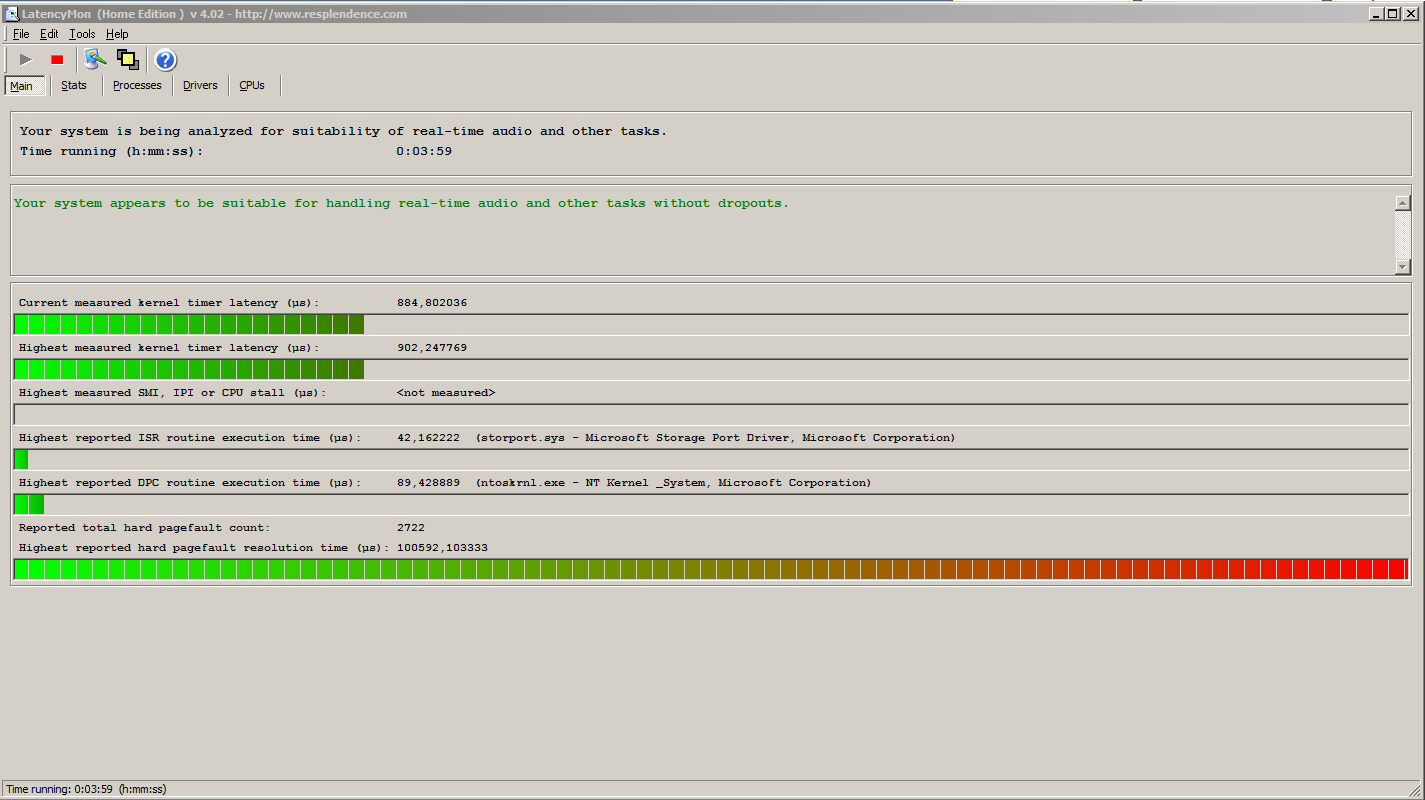Image resolution: width=1425 pixels, height=800 pixels.
Task: Stop the monitor with red square
Action: (x=57, y=60)
